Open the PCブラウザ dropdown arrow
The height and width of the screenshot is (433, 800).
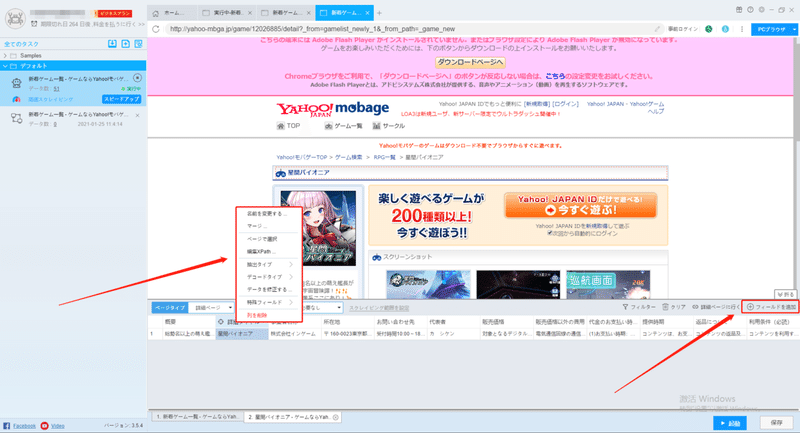point(794,30)
